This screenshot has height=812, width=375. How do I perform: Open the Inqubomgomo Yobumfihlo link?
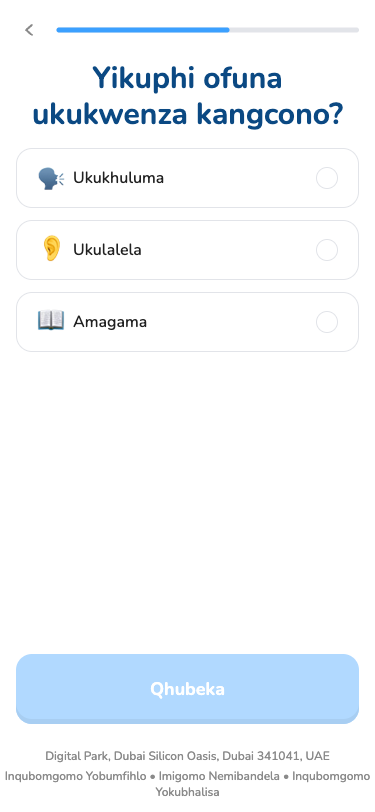pyautogui.click(x=76, y=776)
